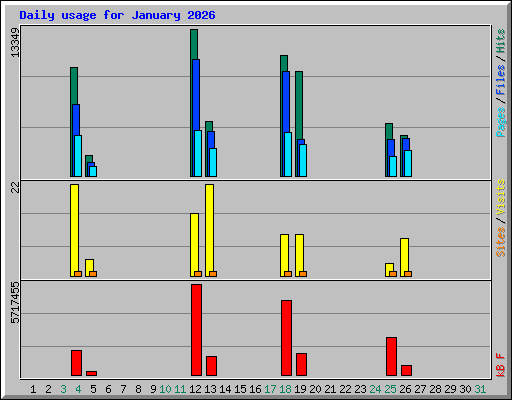Click green weekend day 3 label
The image size is (512, 400).
(63, 389)
